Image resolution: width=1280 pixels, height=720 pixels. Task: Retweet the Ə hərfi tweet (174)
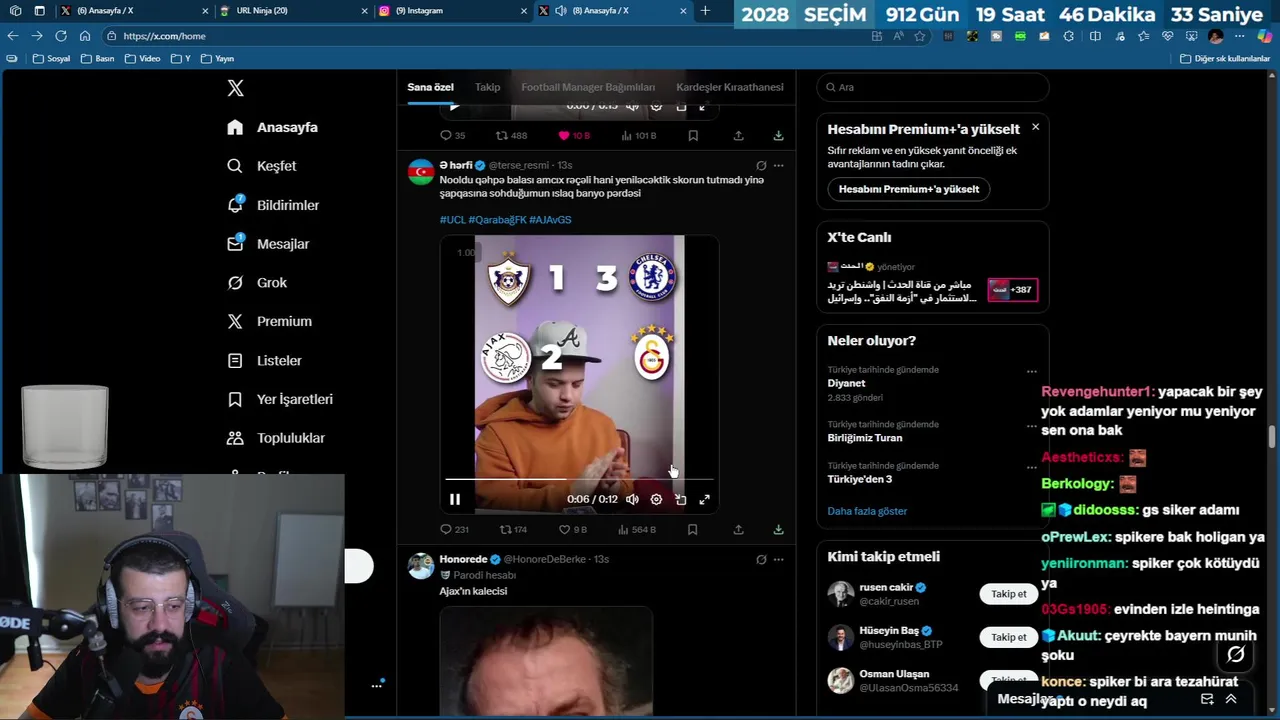pyautogui.click(x=512, y=529)
